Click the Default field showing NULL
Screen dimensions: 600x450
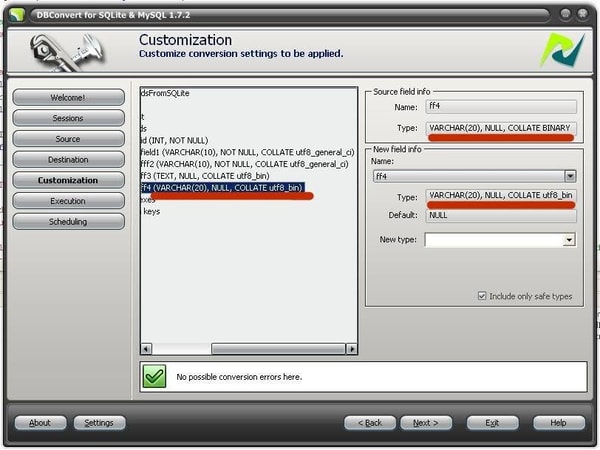(501, 215)
